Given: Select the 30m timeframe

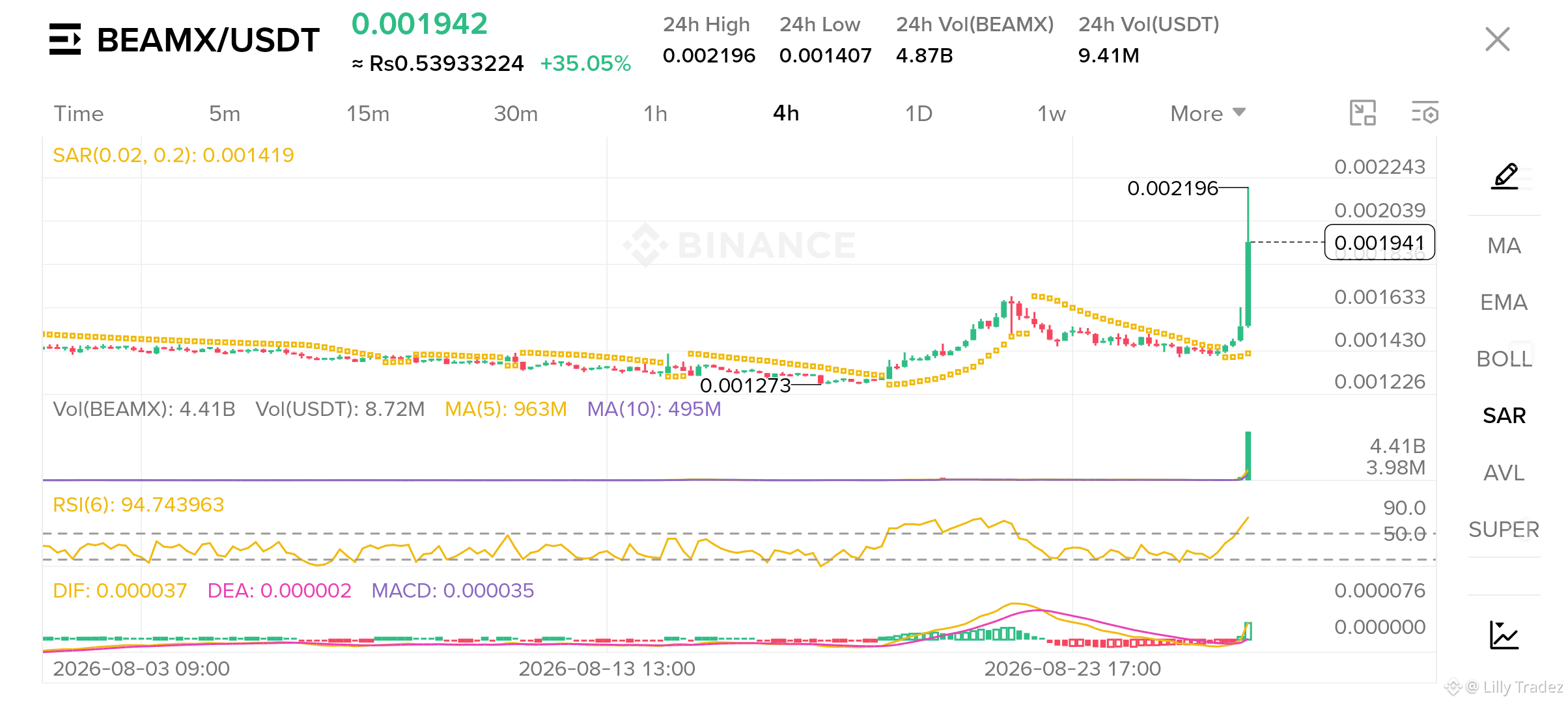Looking at the screenshot, I should [516, 114].
